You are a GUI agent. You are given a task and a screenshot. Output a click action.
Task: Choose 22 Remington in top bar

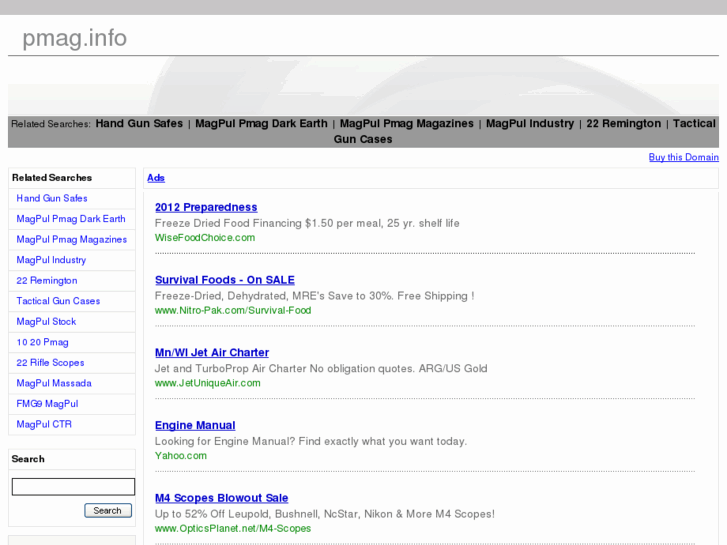click(624, 124)
